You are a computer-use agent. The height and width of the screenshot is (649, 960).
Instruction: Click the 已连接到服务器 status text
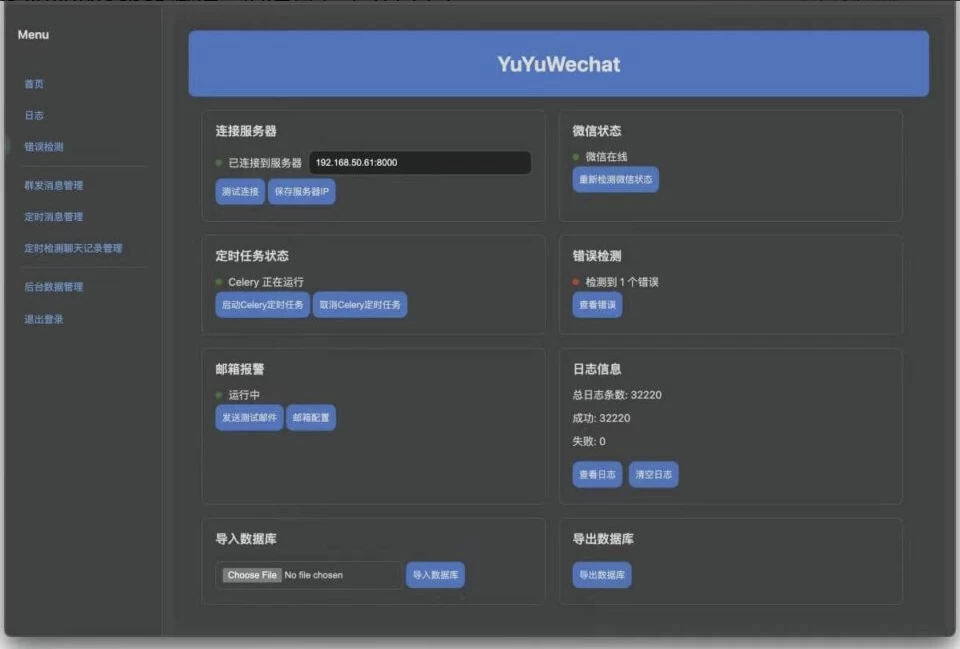(x=264, y=163)
